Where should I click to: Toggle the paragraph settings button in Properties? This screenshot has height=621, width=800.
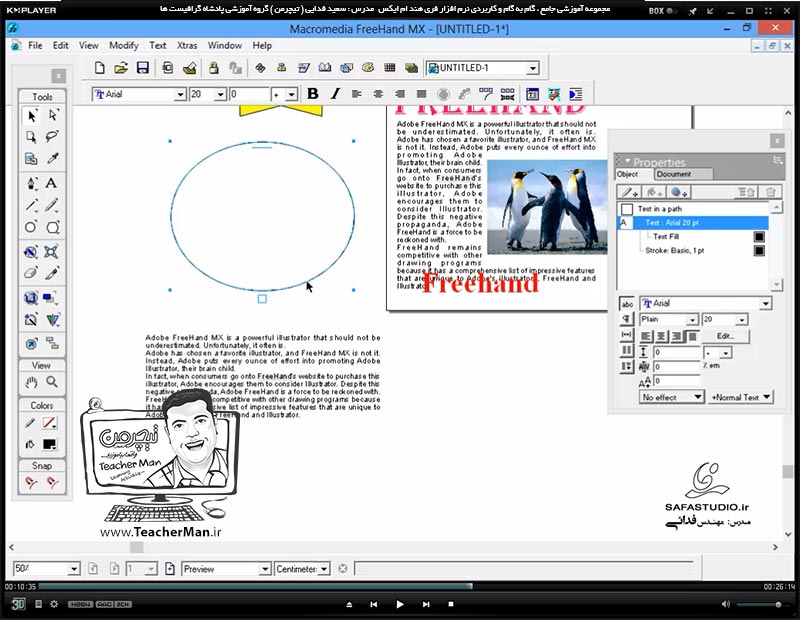click(627, 319)
